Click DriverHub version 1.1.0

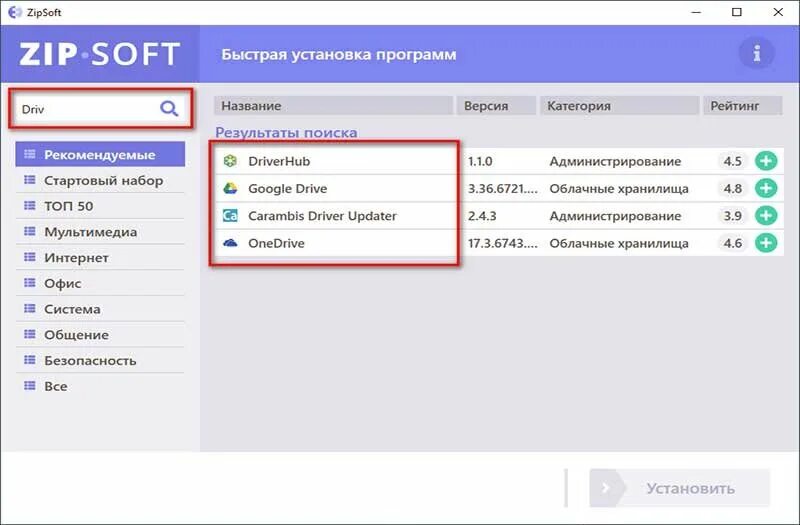[480, 161]
